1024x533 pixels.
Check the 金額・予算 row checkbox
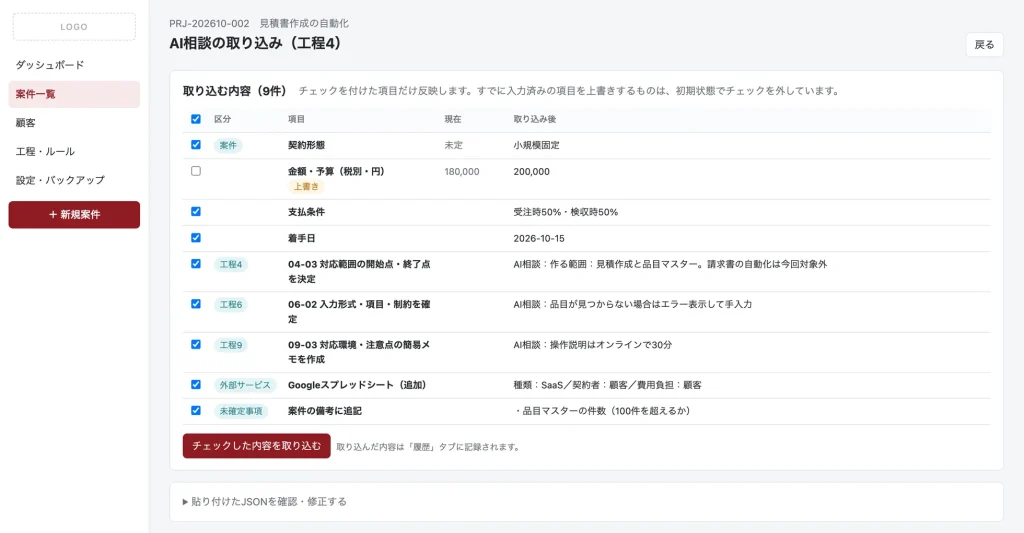[x=196, y=171]
